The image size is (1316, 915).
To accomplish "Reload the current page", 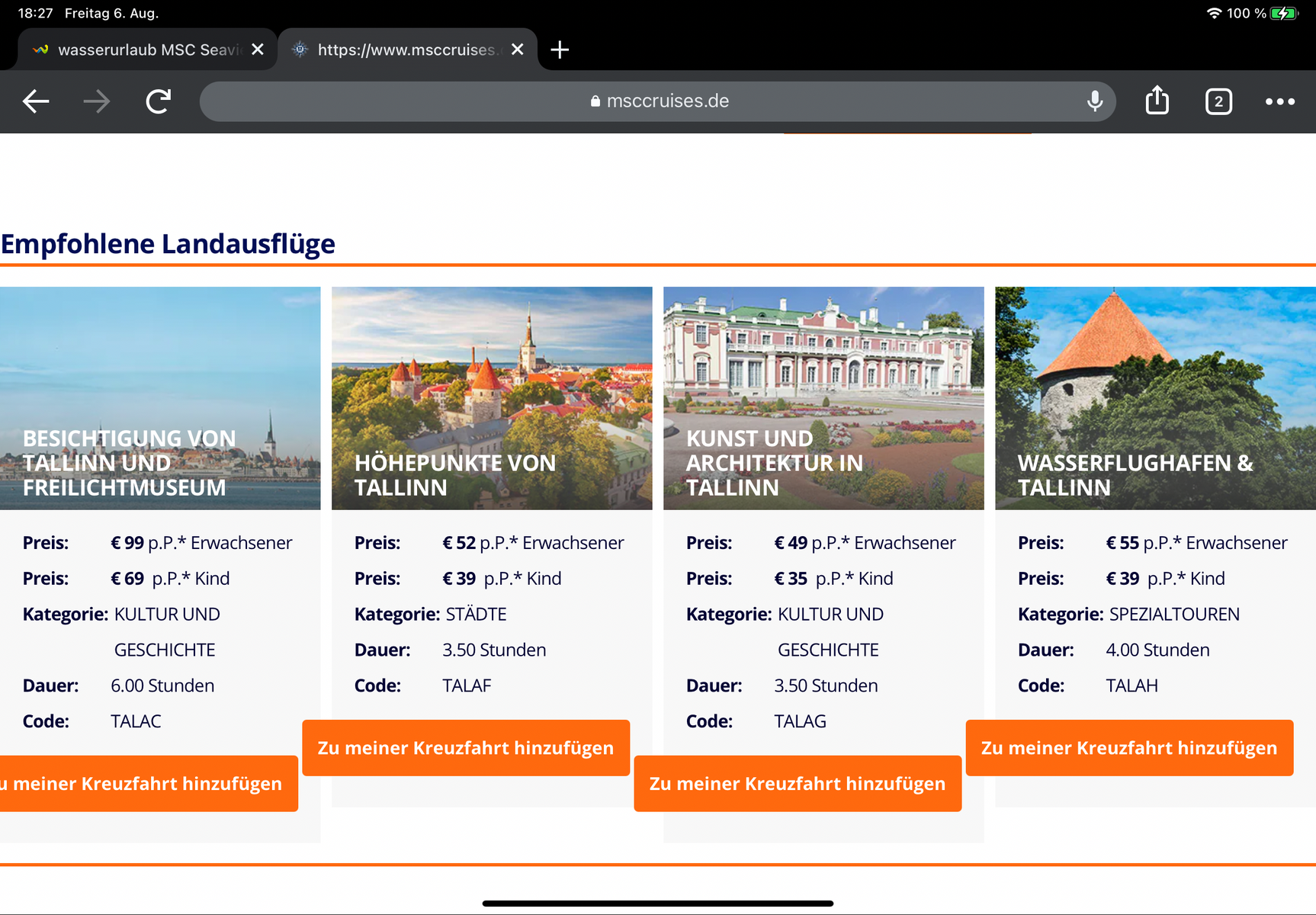I will point(158,101).
